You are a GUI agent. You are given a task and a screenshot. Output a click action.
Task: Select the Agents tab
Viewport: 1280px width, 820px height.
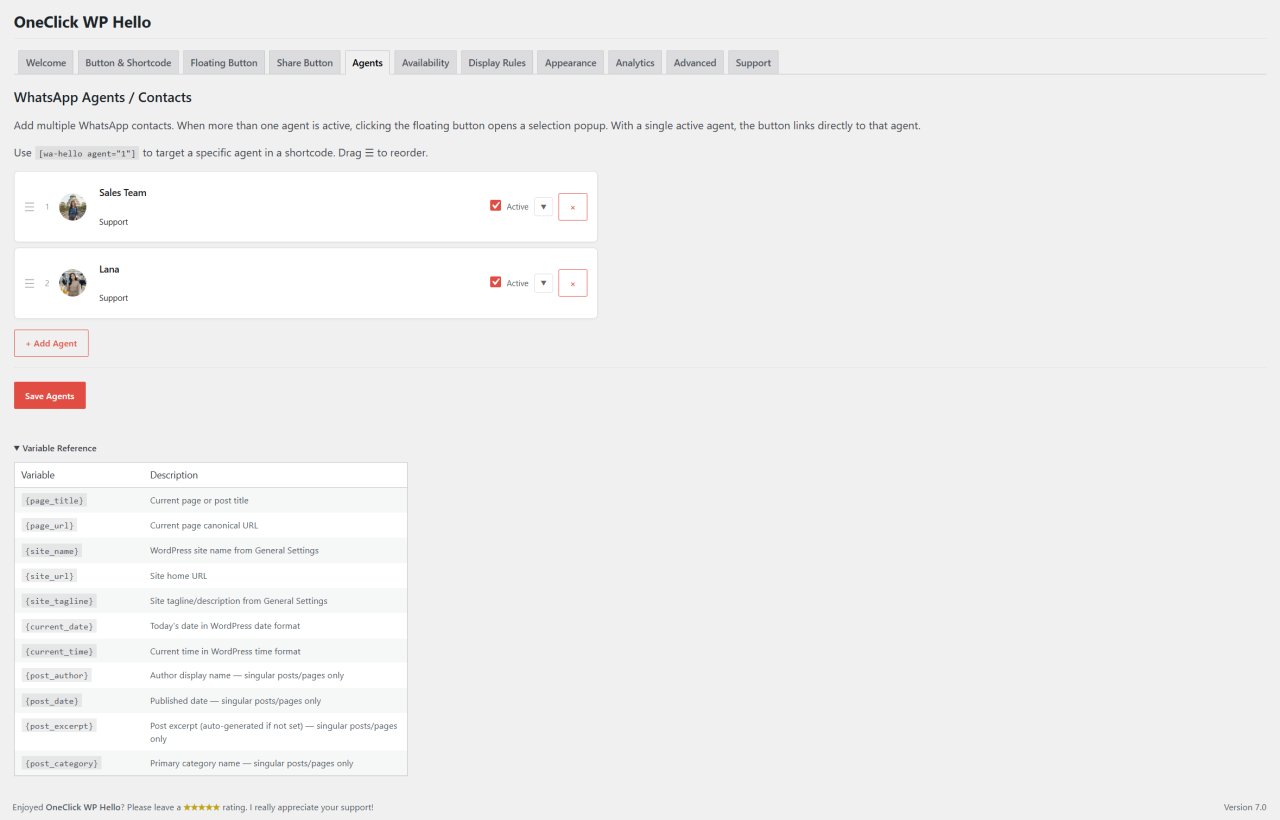point(367,62)
